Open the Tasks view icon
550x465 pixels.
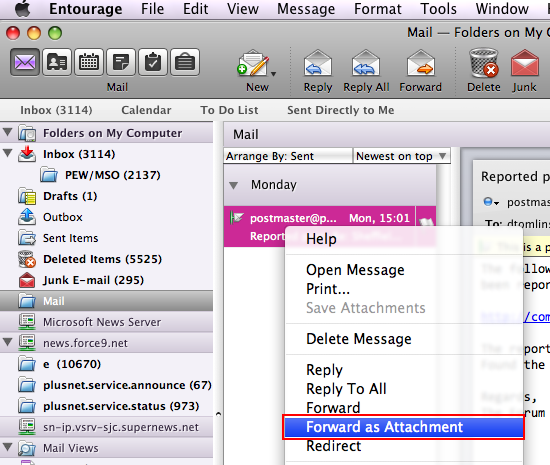coord(153,62)
